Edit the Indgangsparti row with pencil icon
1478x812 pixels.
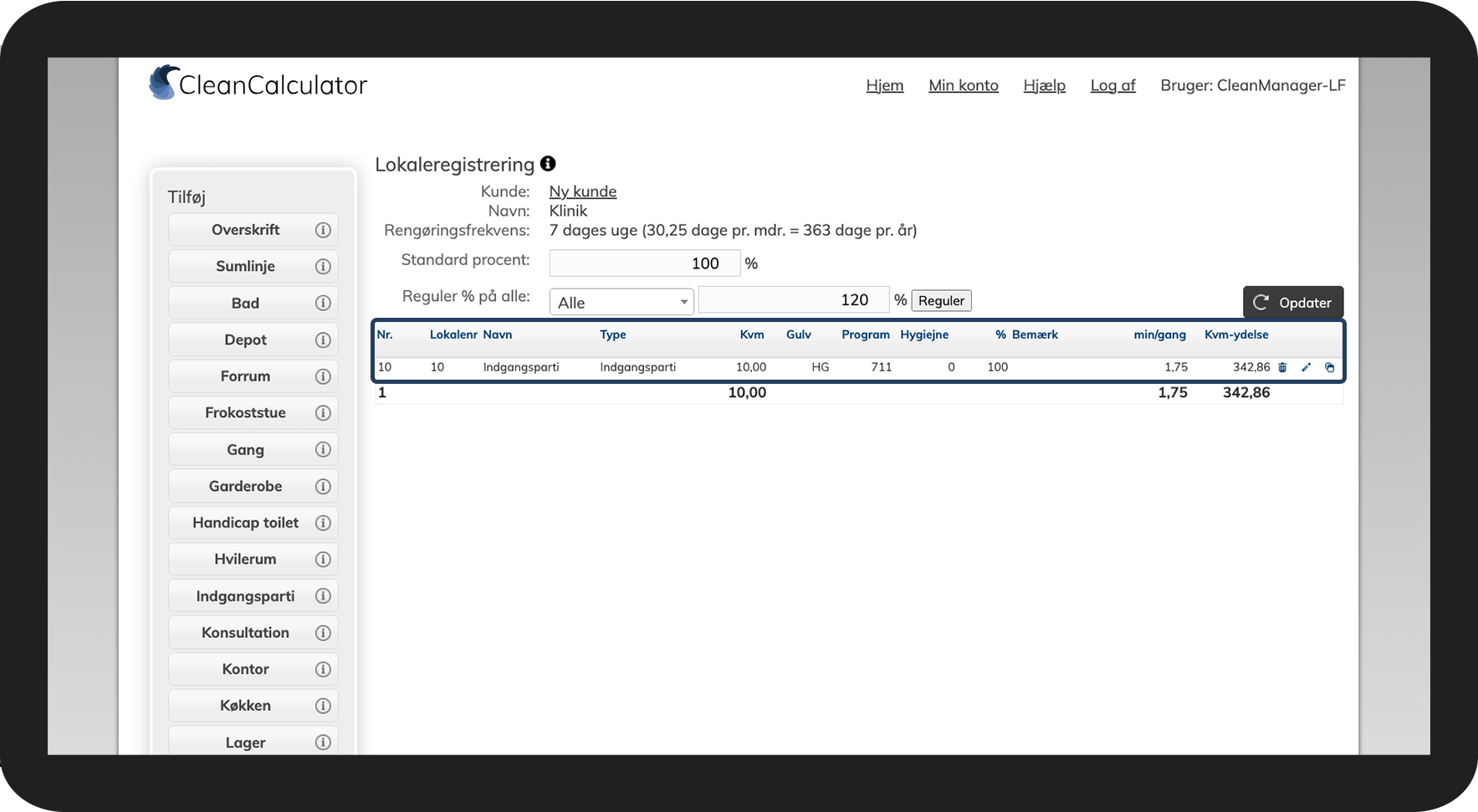point(1307,367)
